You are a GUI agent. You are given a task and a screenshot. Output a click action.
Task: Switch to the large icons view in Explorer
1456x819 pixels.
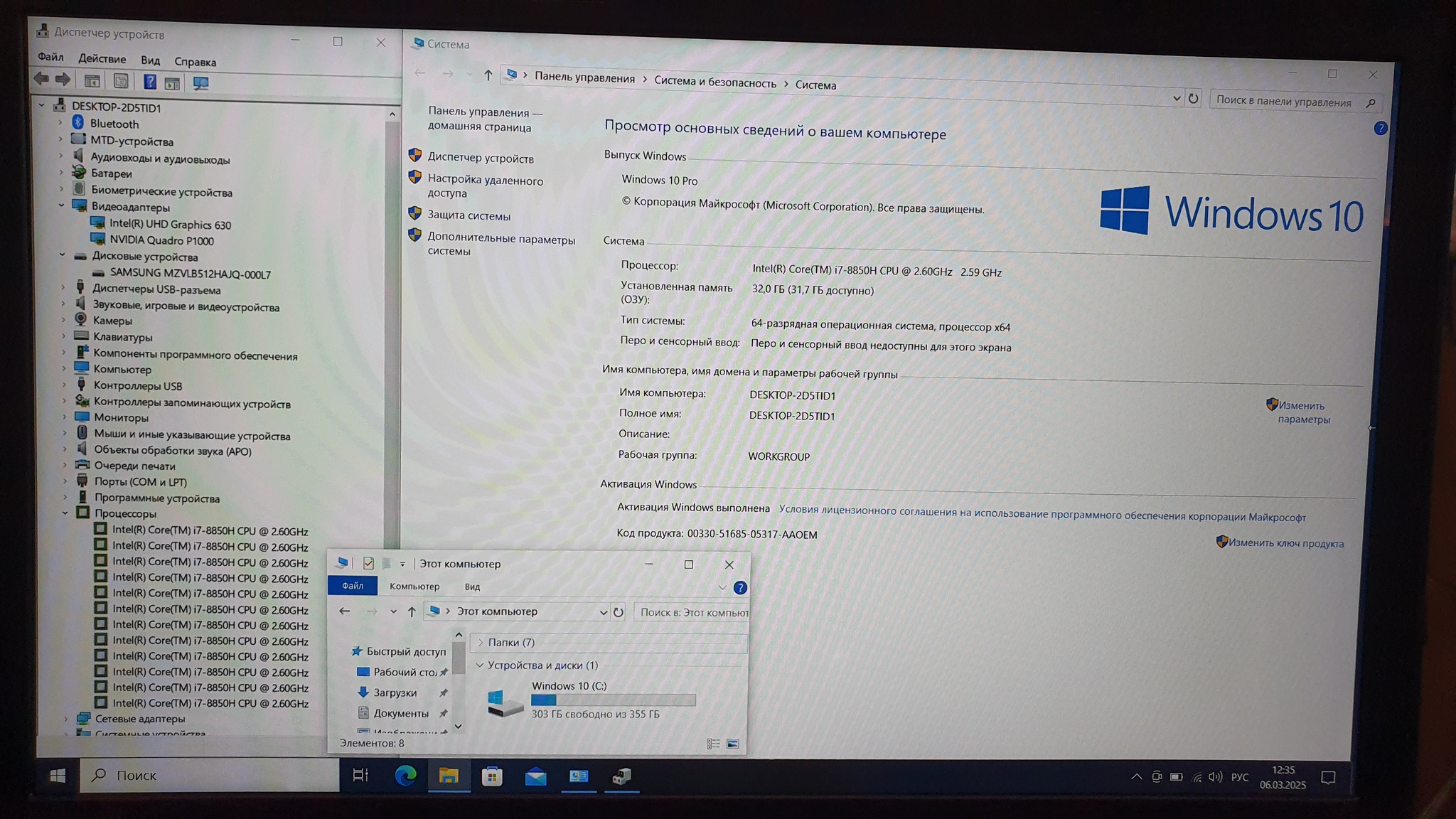733,744
